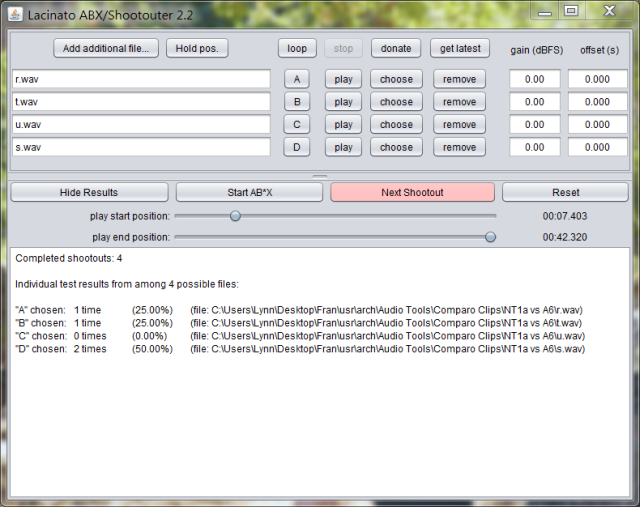Edit offset field for s.wav row
Viewport: 640px width, 507px height.
click(598, 147)
